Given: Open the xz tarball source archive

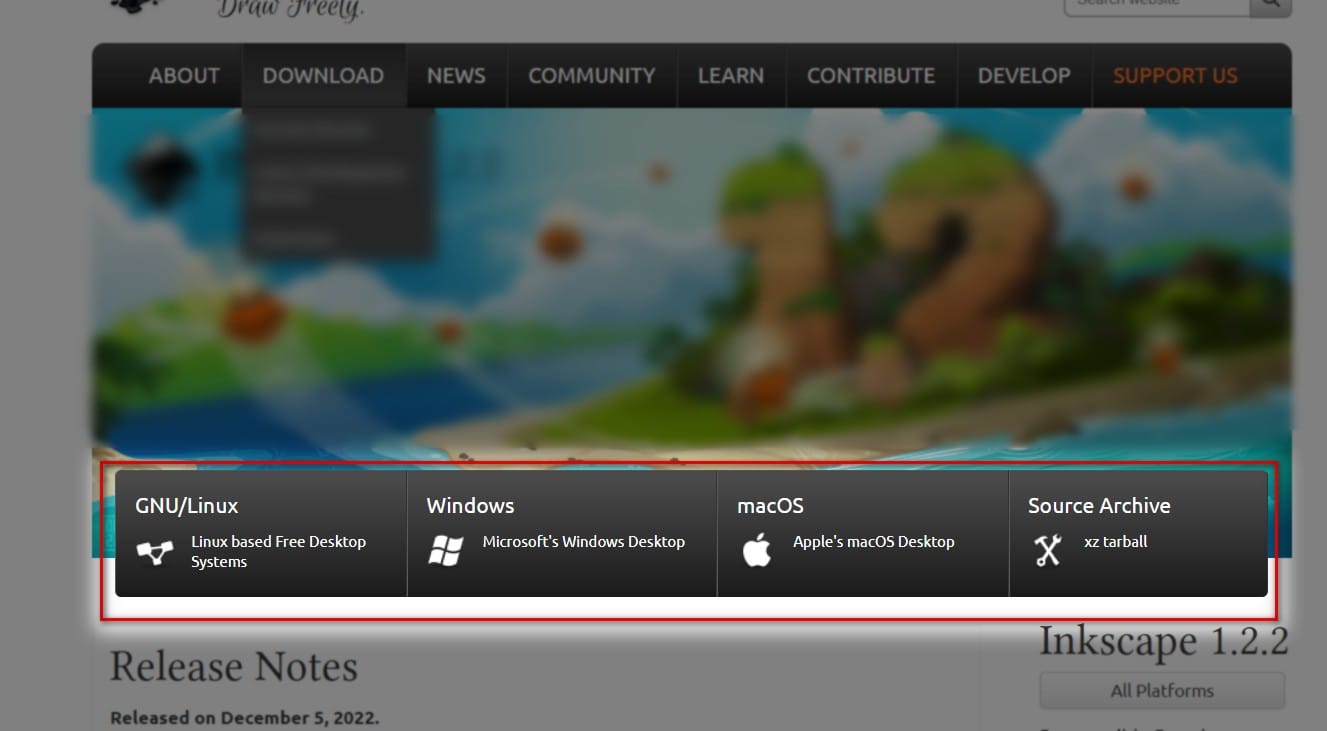Looking at the screenshot, I should coord(1138,534).
